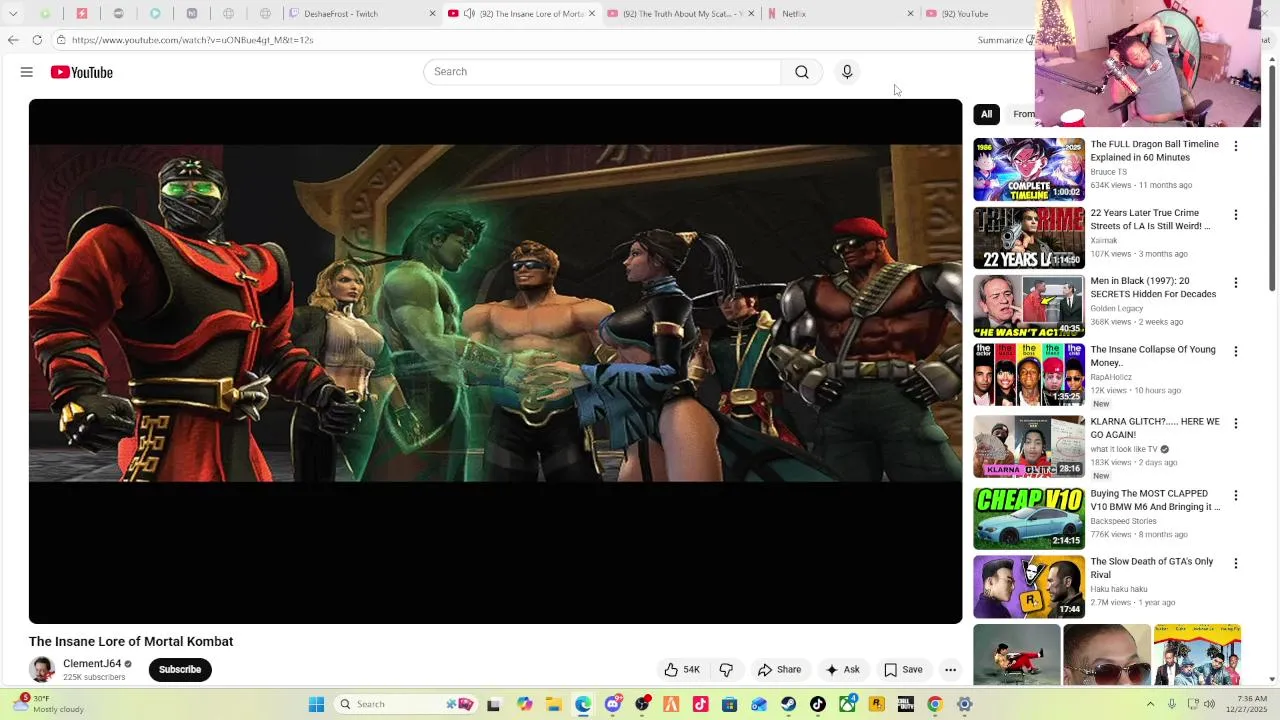
Task: Open options menu for GTA's Only Rival video
Action: 1236,564
